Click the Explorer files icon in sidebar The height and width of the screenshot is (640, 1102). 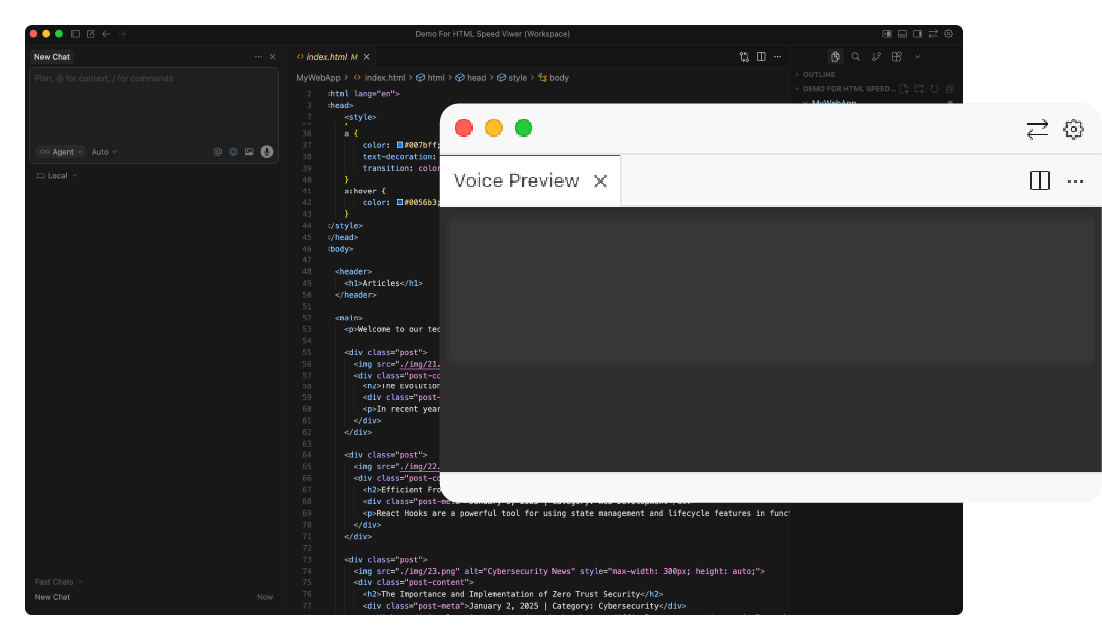point(835,57)
